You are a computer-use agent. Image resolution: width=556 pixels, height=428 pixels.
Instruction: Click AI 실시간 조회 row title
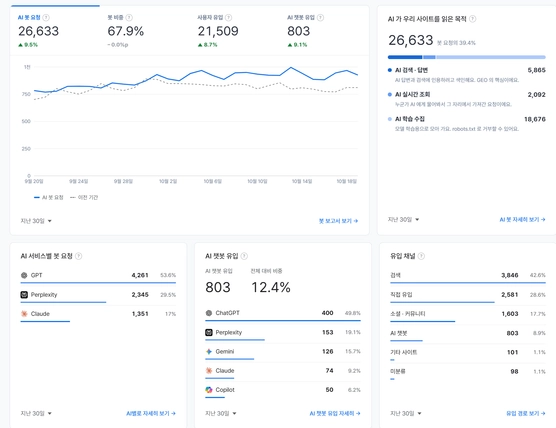pos(412,94)
